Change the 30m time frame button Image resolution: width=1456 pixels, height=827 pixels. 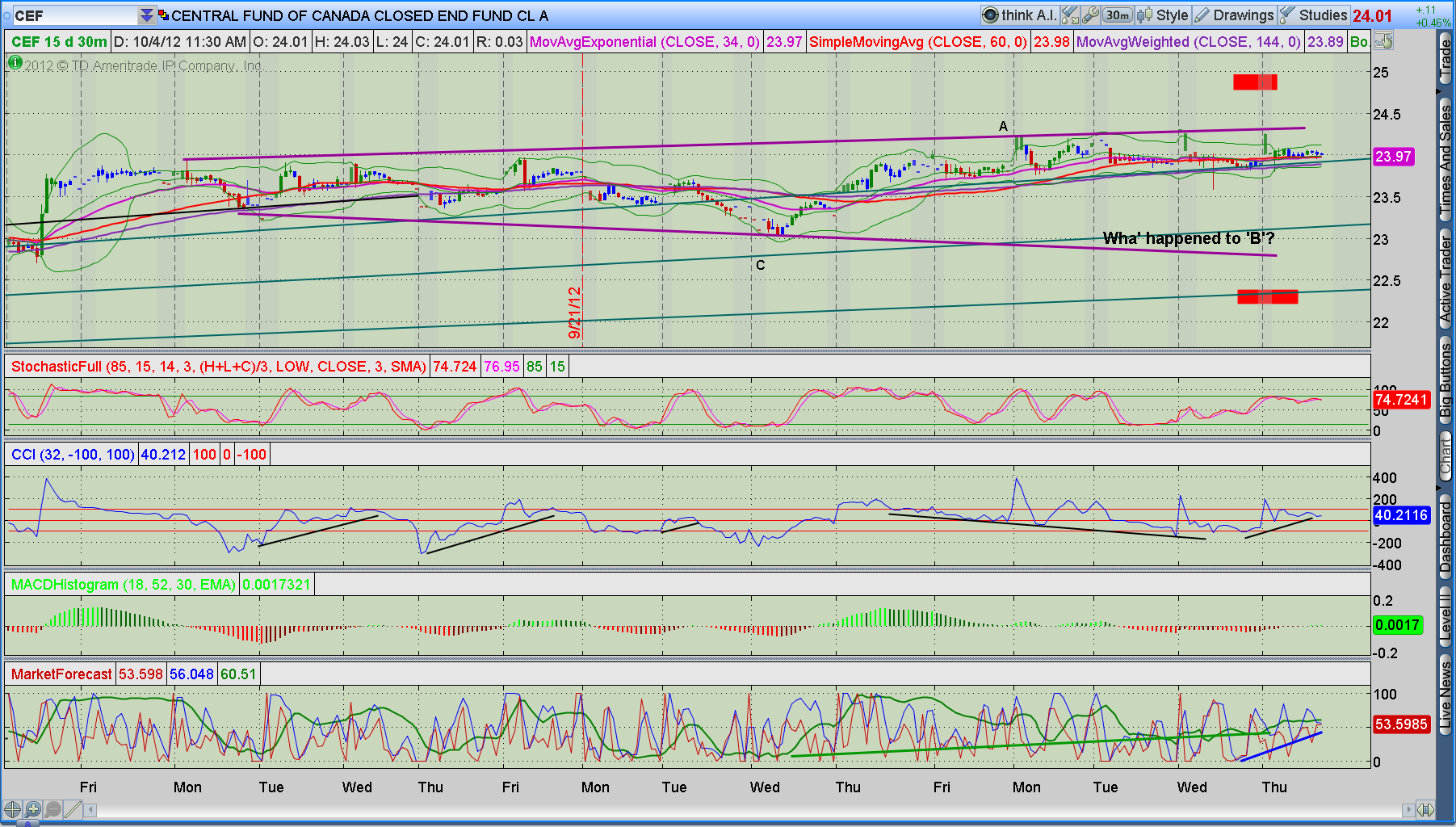(1118, 15)
